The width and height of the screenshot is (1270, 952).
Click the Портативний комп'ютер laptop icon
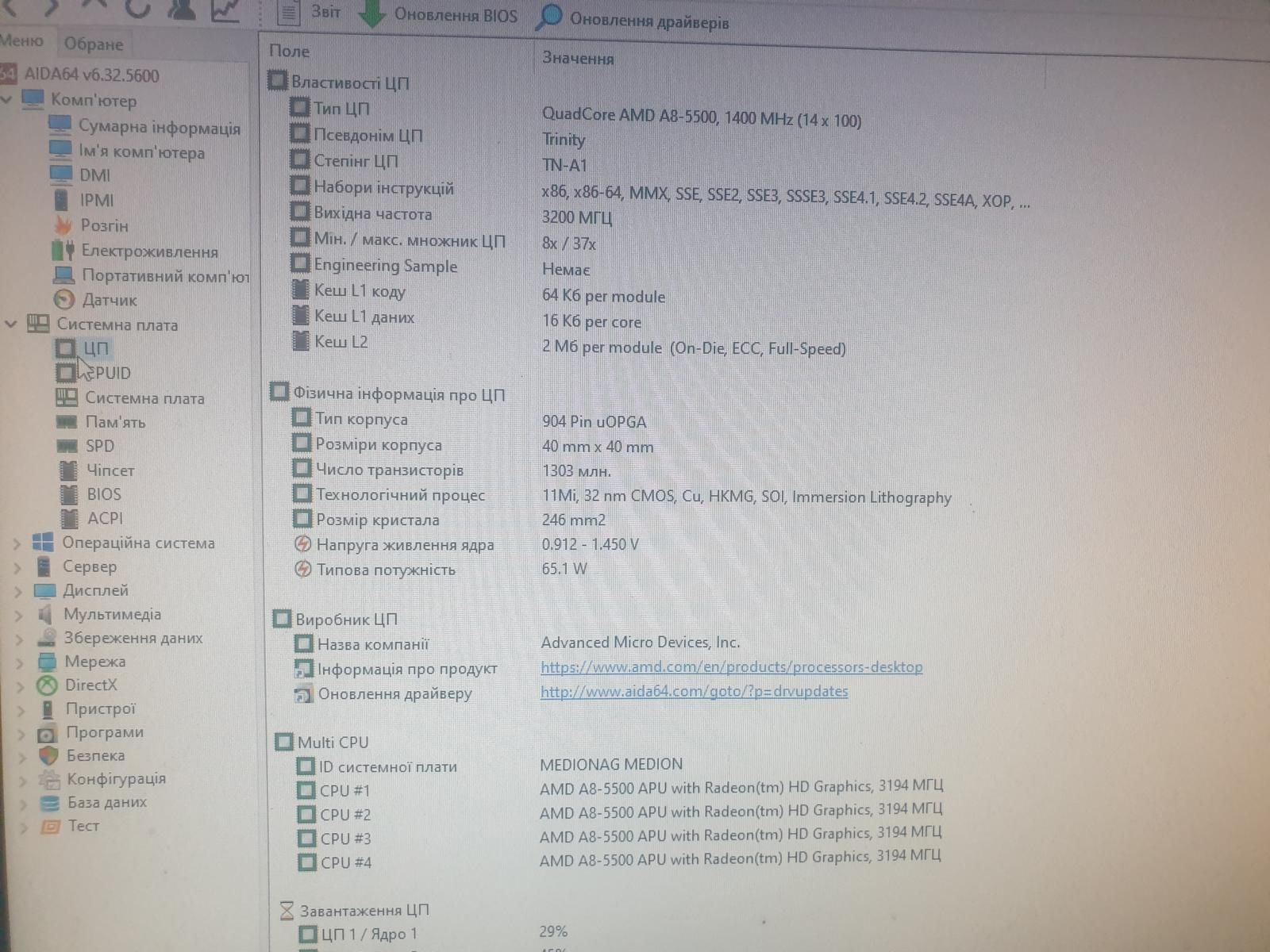pyautogui.click(x=63, y=275)
